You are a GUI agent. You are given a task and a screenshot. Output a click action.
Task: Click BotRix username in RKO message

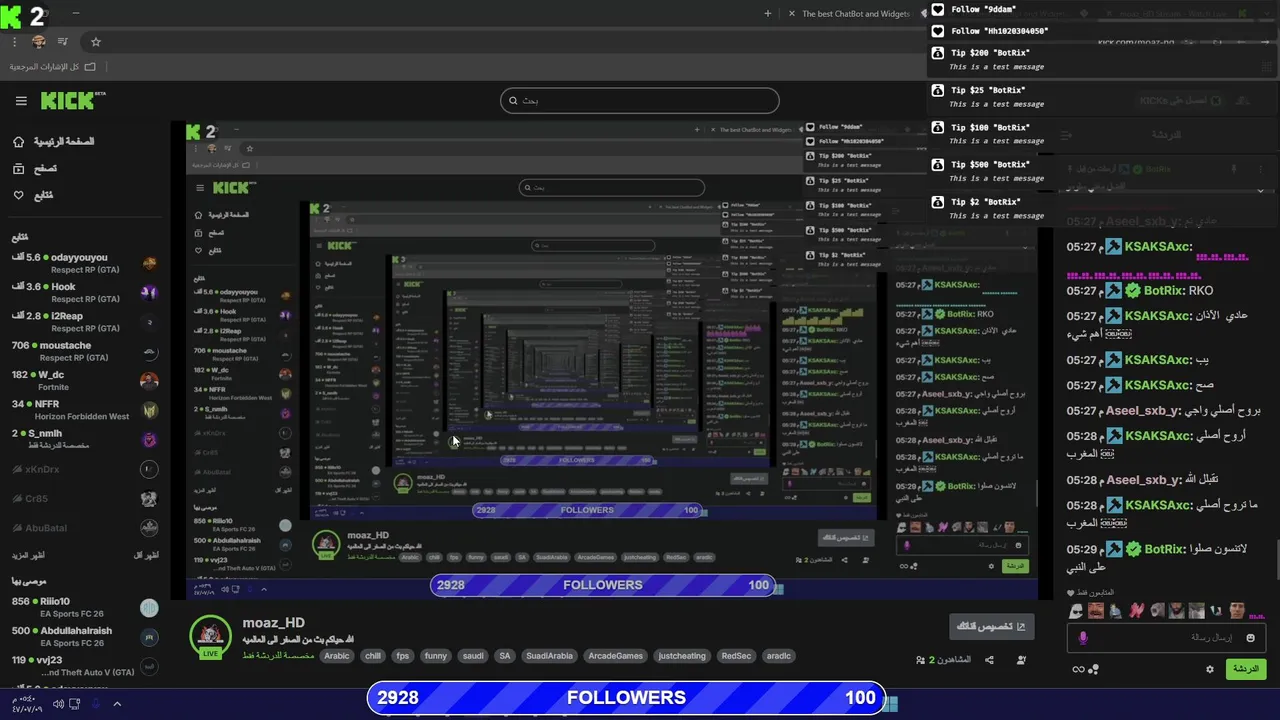[1163, 290]
